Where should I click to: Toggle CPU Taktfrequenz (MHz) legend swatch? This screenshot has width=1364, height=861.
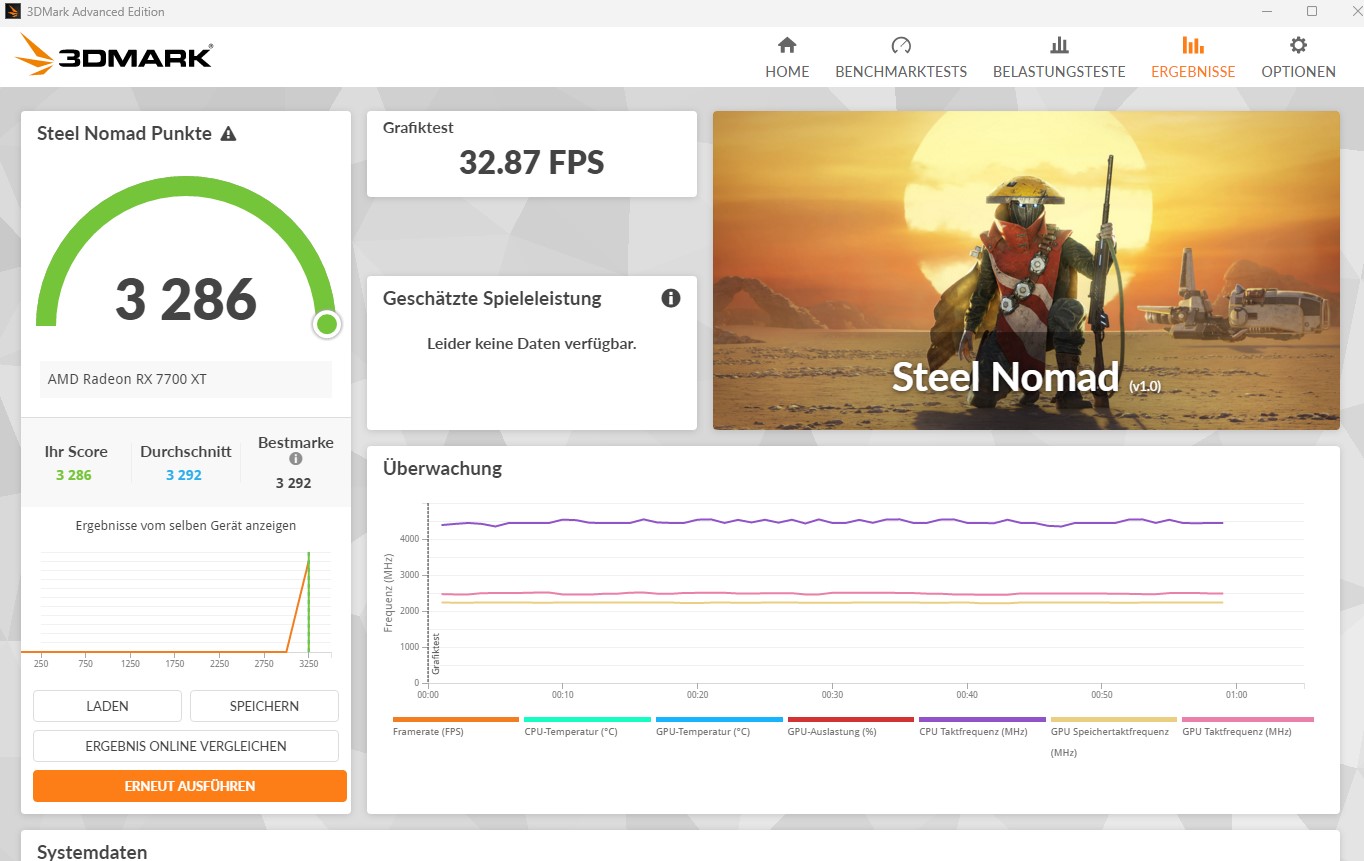(982, 719)
